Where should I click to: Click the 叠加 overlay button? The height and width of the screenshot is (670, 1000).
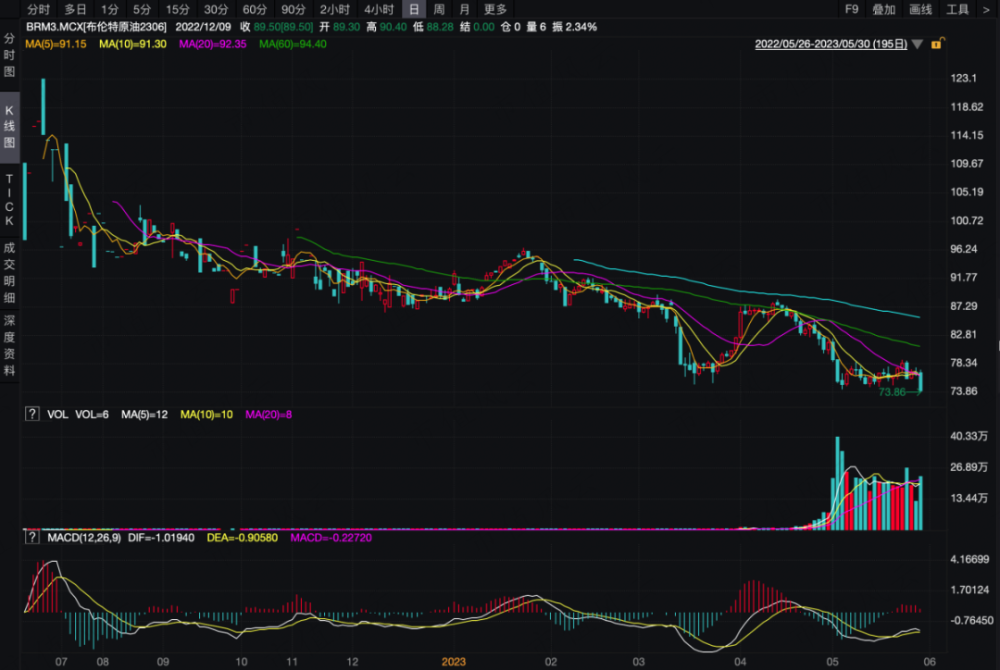click(884, 9)
